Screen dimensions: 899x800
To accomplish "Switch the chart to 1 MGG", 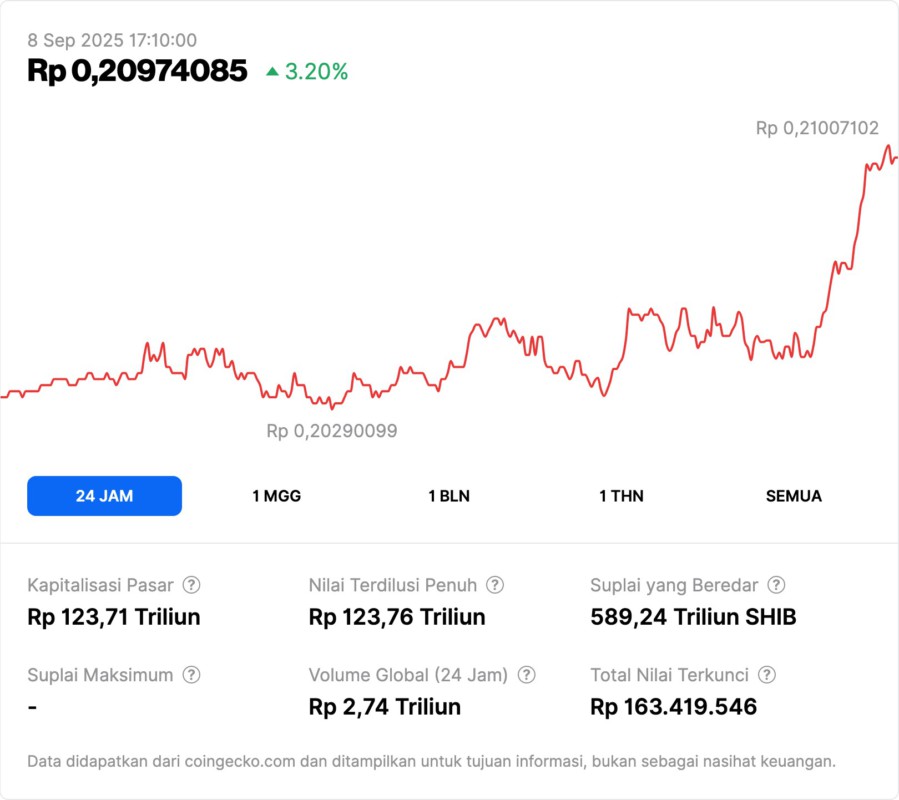I will (x=276, y=496).
